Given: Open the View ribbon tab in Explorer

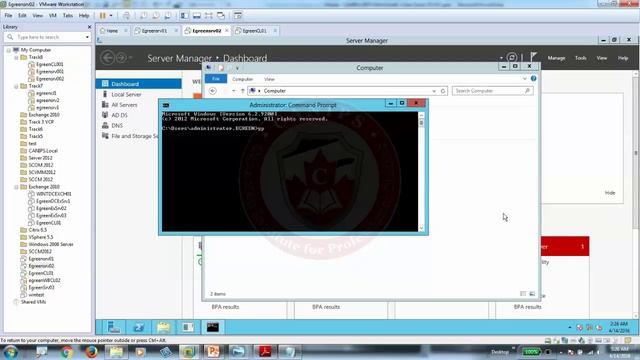Looking at the screenshot, I should 269,79.
